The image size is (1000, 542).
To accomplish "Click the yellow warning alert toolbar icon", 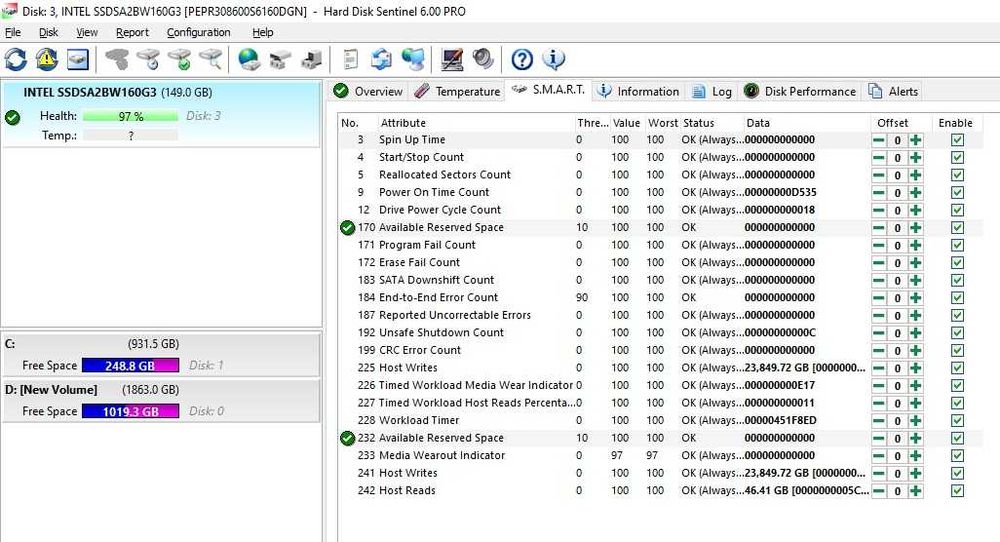I will click(x=47, y=59).
